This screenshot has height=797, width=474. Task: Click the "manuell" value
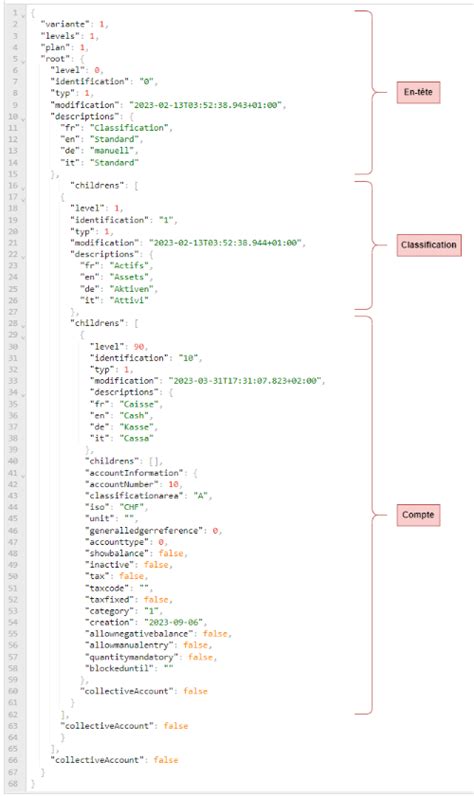point(113,151)
